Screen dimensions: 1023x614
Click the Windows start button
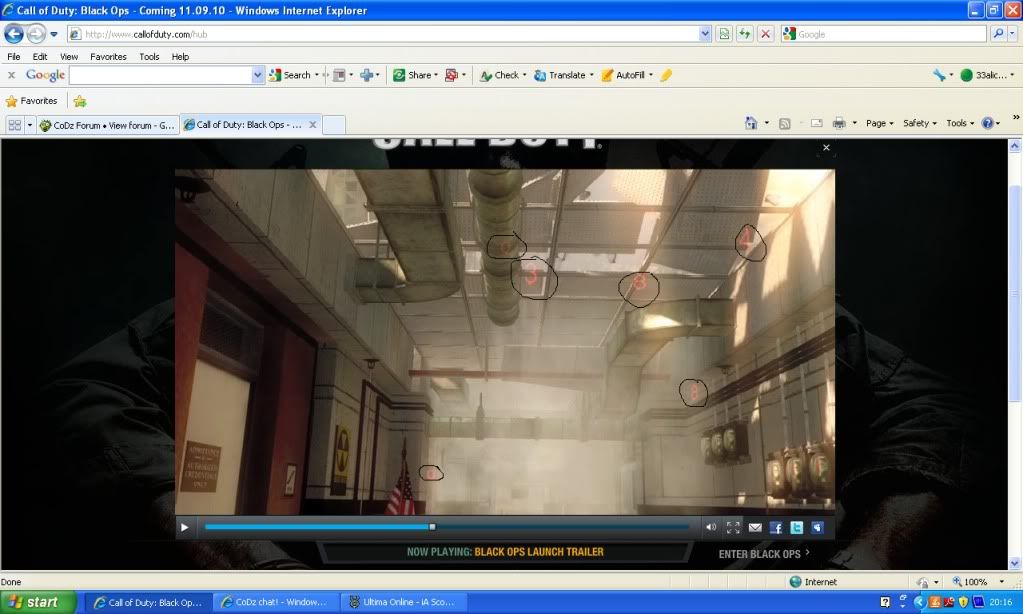click(x=37, y=602)
